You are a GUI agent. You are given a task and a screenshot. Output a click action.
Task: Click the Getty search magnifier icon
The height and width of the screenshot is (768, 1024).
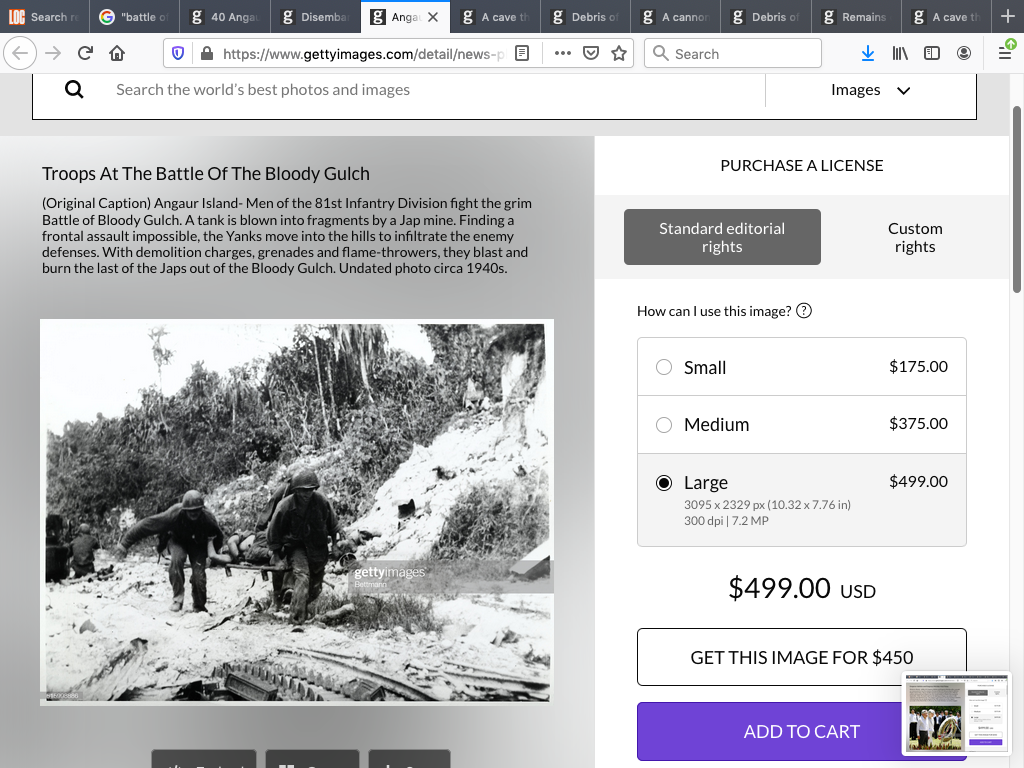pyautogui.click(x=74, y=90)
